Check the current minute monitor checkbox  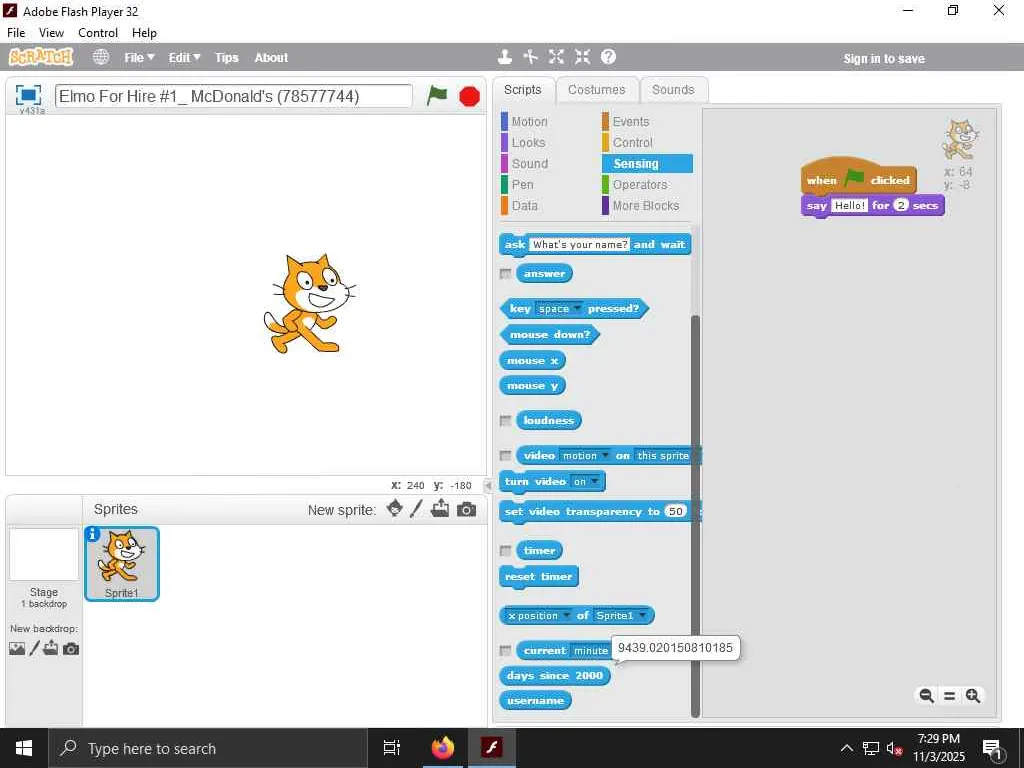[x=505, y=650]
